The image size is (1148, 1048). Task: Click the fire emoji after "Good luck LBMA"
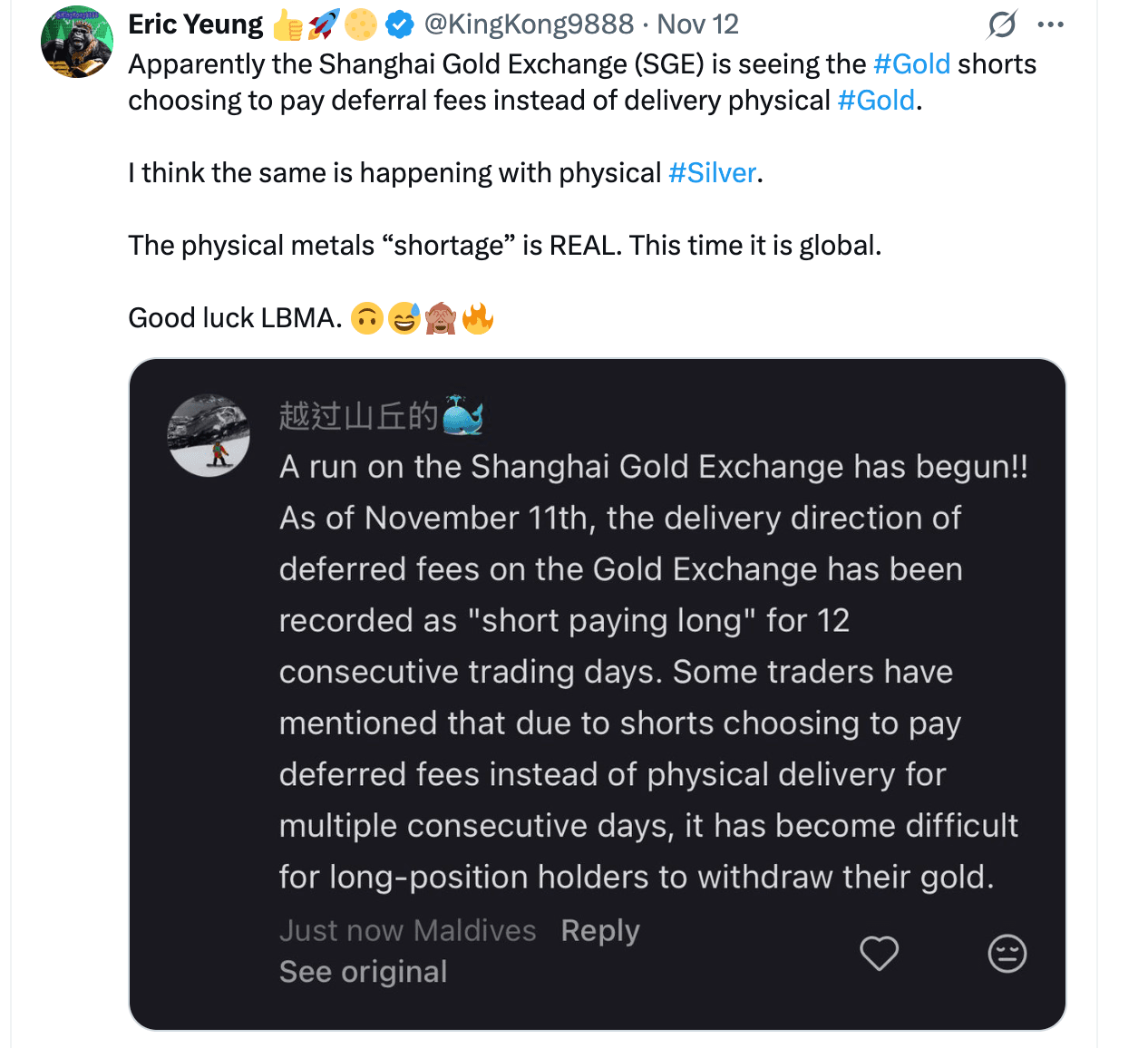tap(478, 318)
